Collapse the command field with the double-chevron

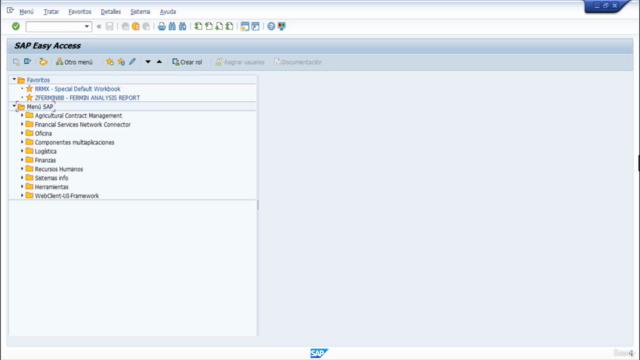tap(99, 27)
